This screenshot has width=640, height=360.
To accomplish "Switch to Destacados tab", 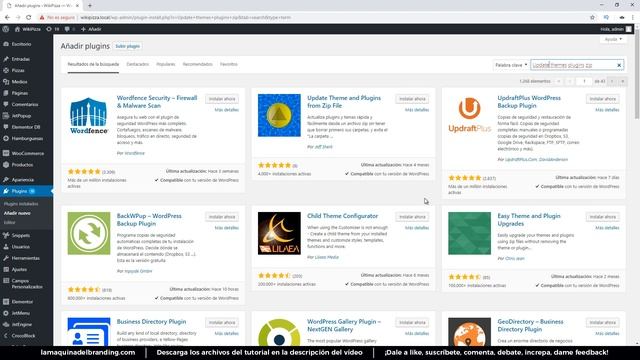I will (138, 64).
